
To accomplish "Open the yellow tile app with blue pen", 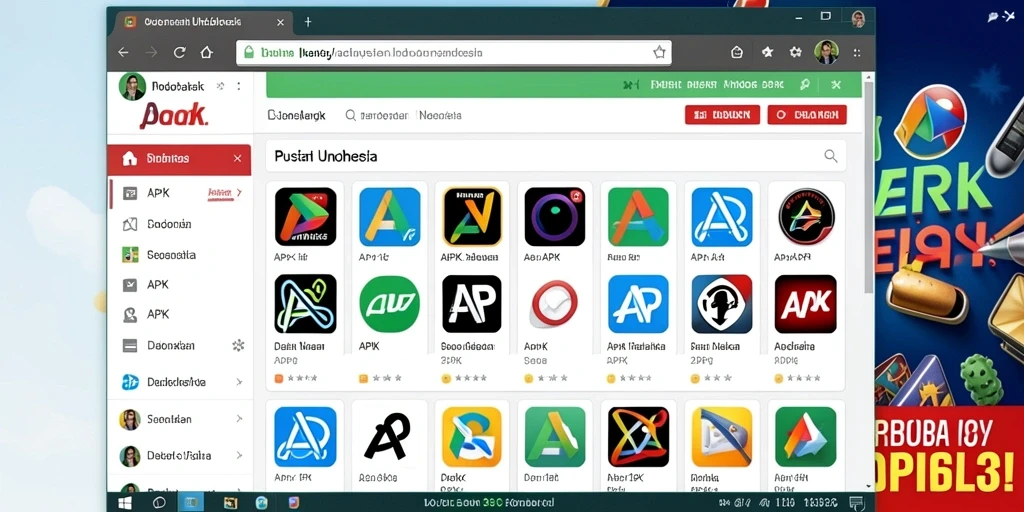I will (x=722, y=436).
